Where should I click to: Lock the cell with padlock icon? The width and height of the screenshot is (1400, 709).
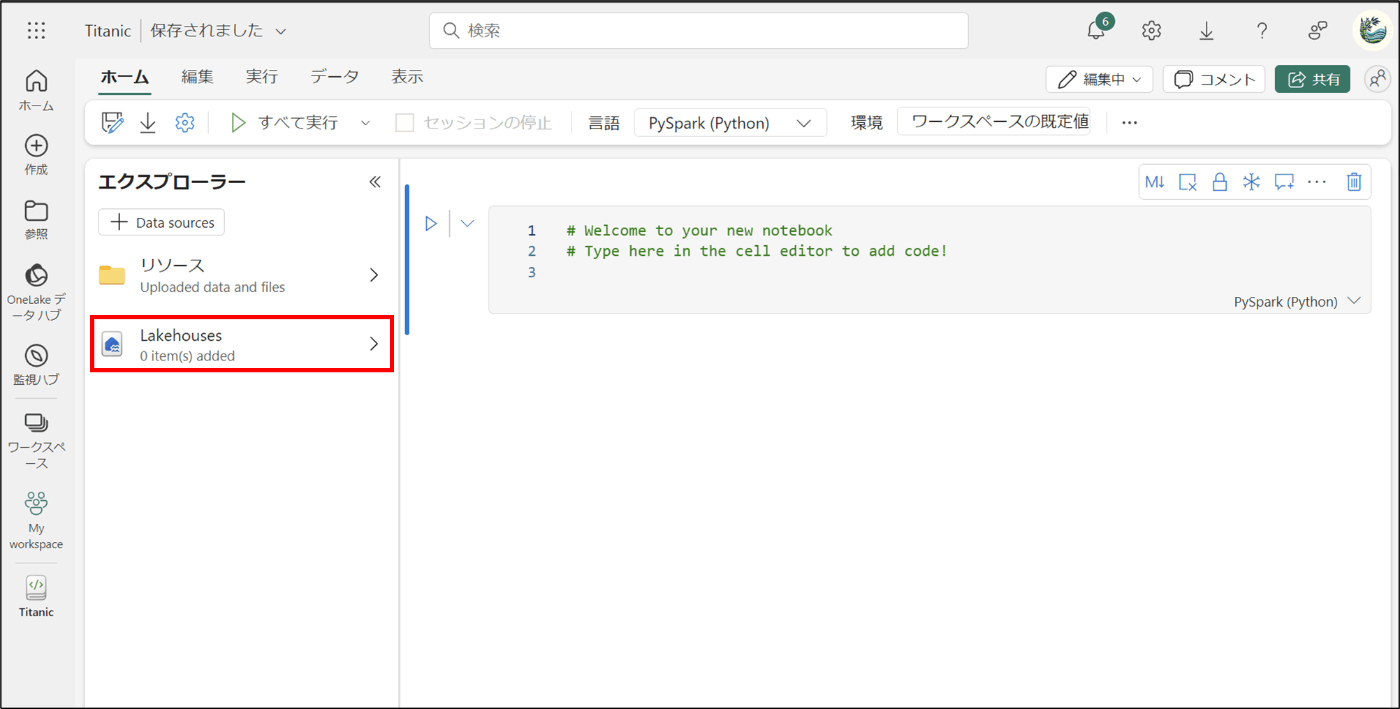pyautogui.click(x=1219, y=182)
